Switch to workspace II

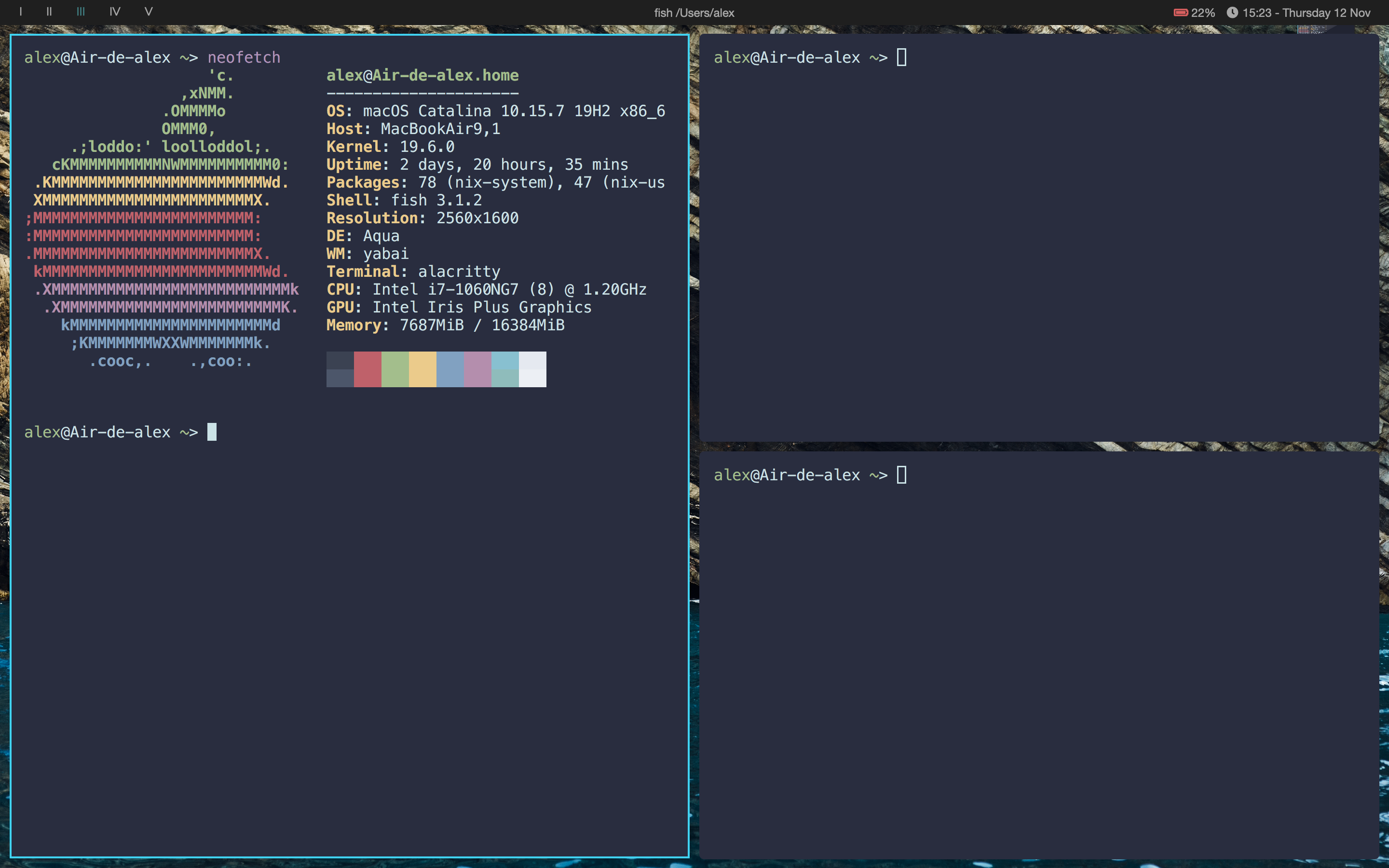tap(49, 11)
